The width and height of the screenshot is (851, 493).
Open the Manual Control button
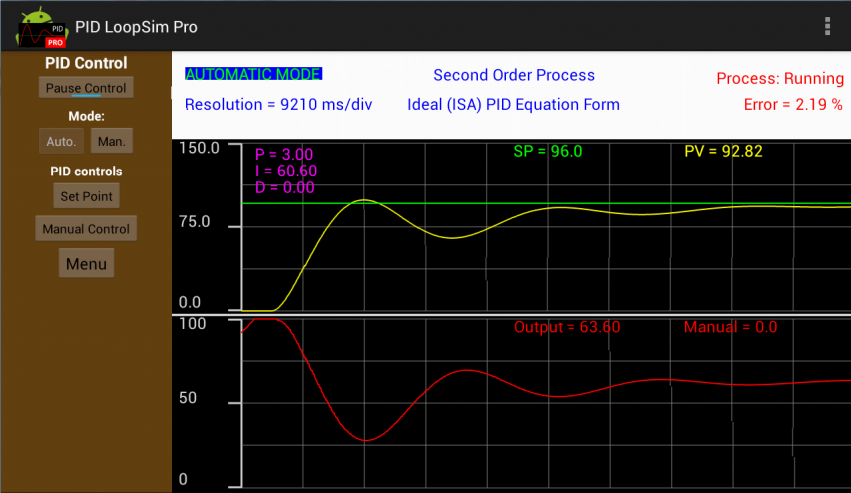tap(86, 229)
